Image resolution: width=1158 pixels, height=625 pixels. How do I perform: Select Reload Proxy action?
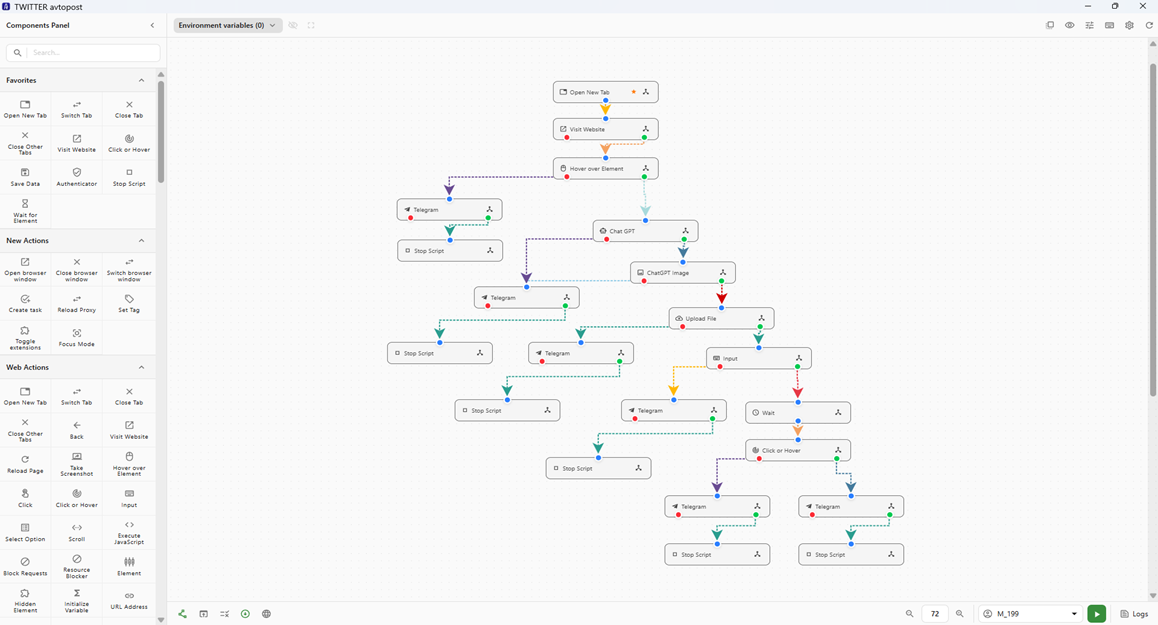tap(77, 304)
